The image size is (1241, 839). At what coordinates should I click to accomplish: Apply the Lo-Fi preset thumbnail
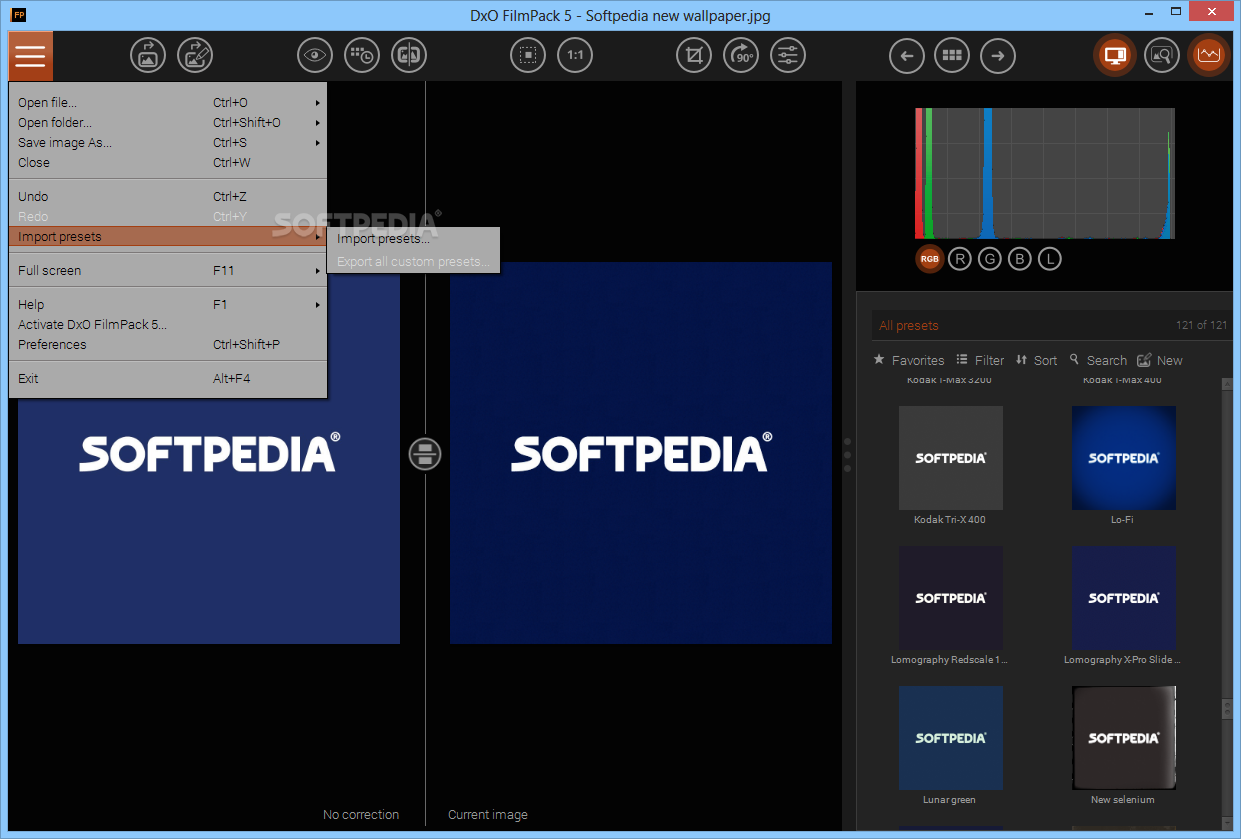tap(1123, 458)
